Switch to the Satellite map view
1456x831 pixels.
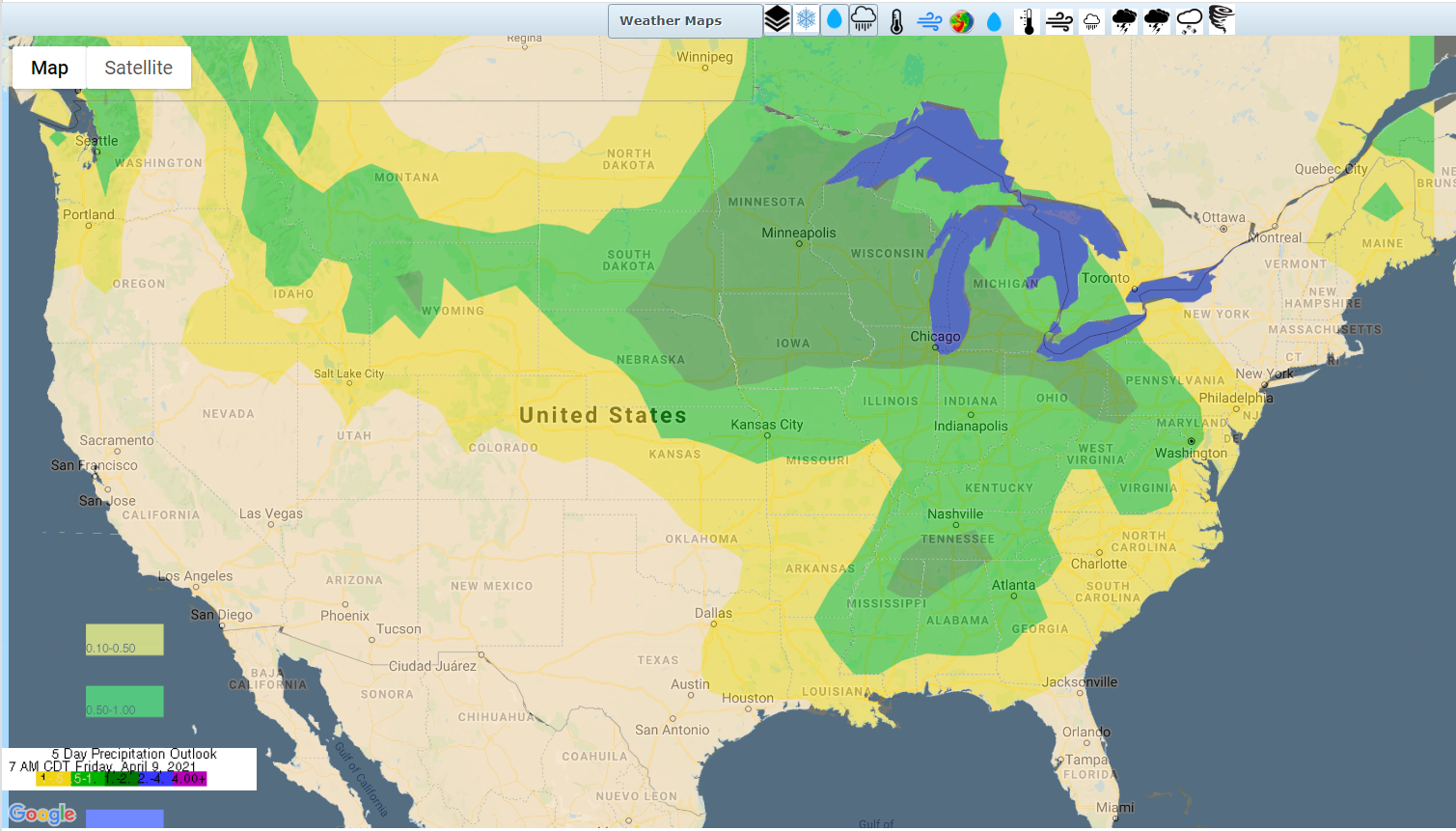pos(138,68)
